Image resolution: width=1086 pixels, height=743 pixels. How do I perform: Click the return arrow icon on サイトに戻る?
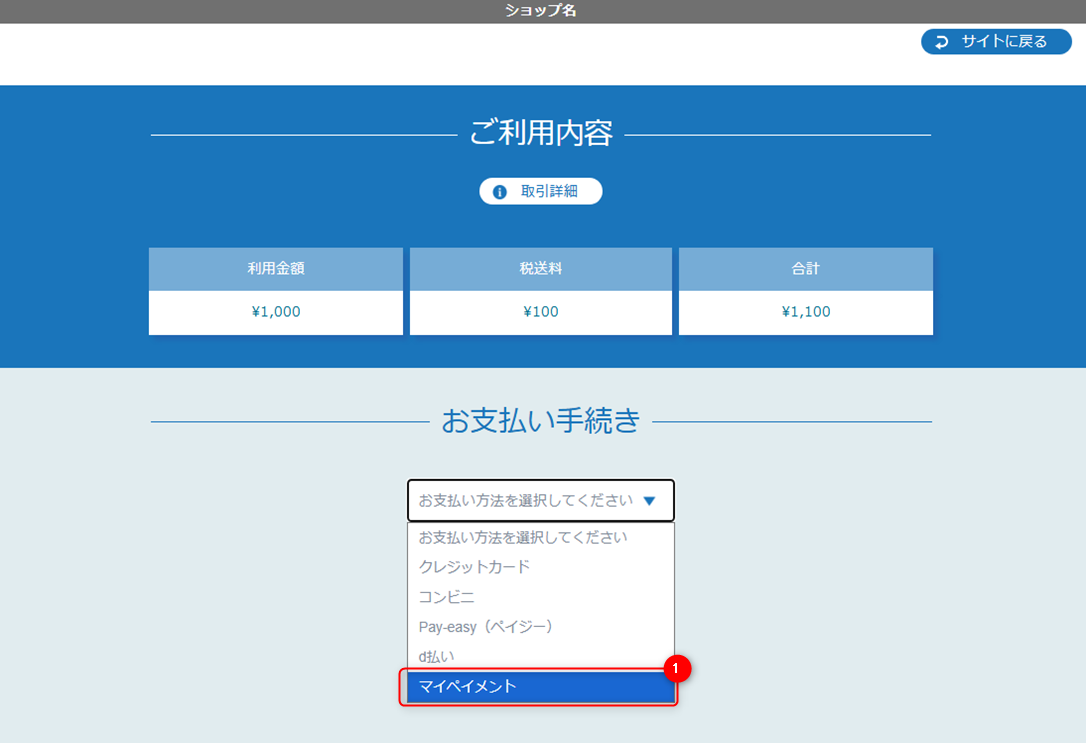click(x=941, y=41)
